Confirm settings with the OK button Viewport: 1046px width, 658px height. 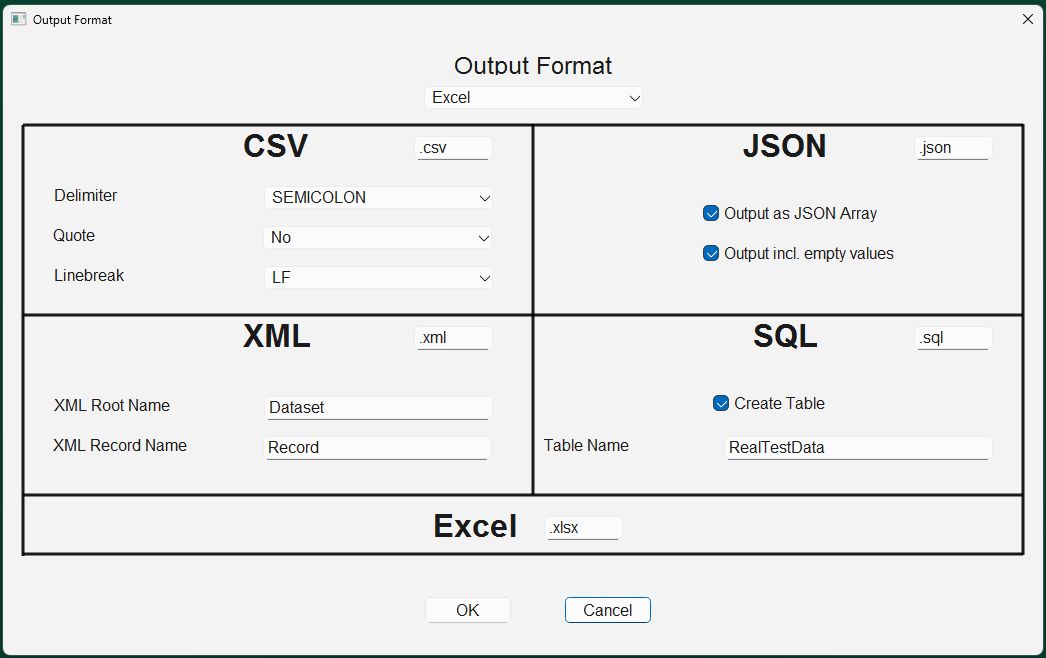[x=468, y=610]
